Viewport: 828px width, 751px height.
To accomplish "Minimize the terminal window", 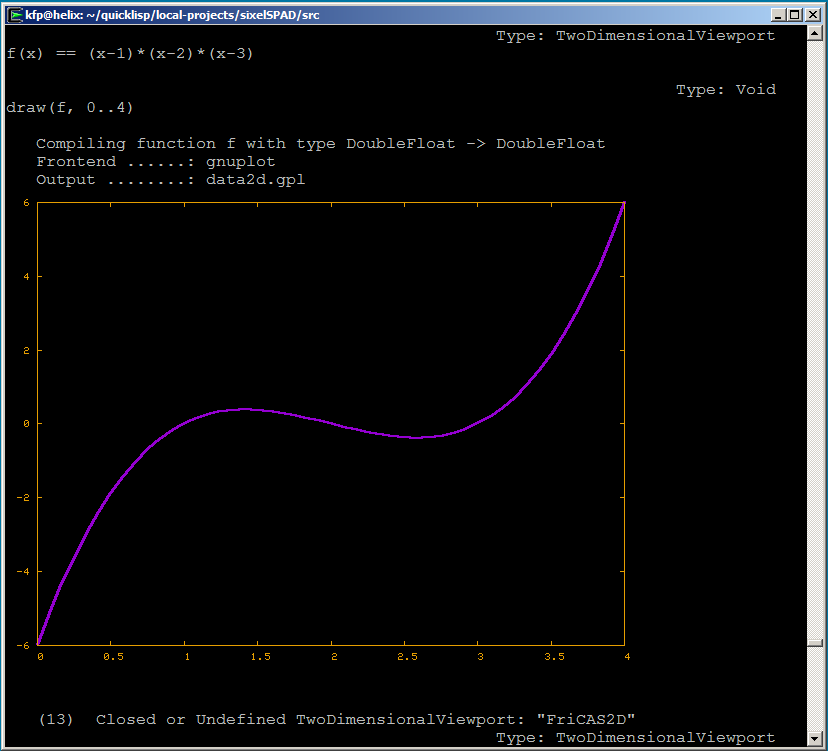I will point(778,15).
